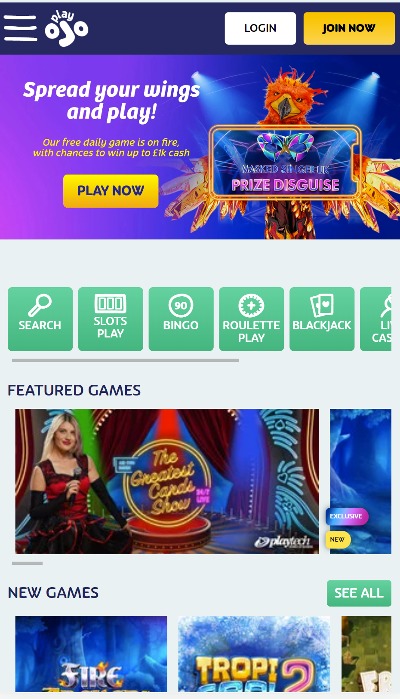Open the Tropicool 2 game thumbnail
The width and height of the screenshot is (400, 699).
(x=254, y=654)
